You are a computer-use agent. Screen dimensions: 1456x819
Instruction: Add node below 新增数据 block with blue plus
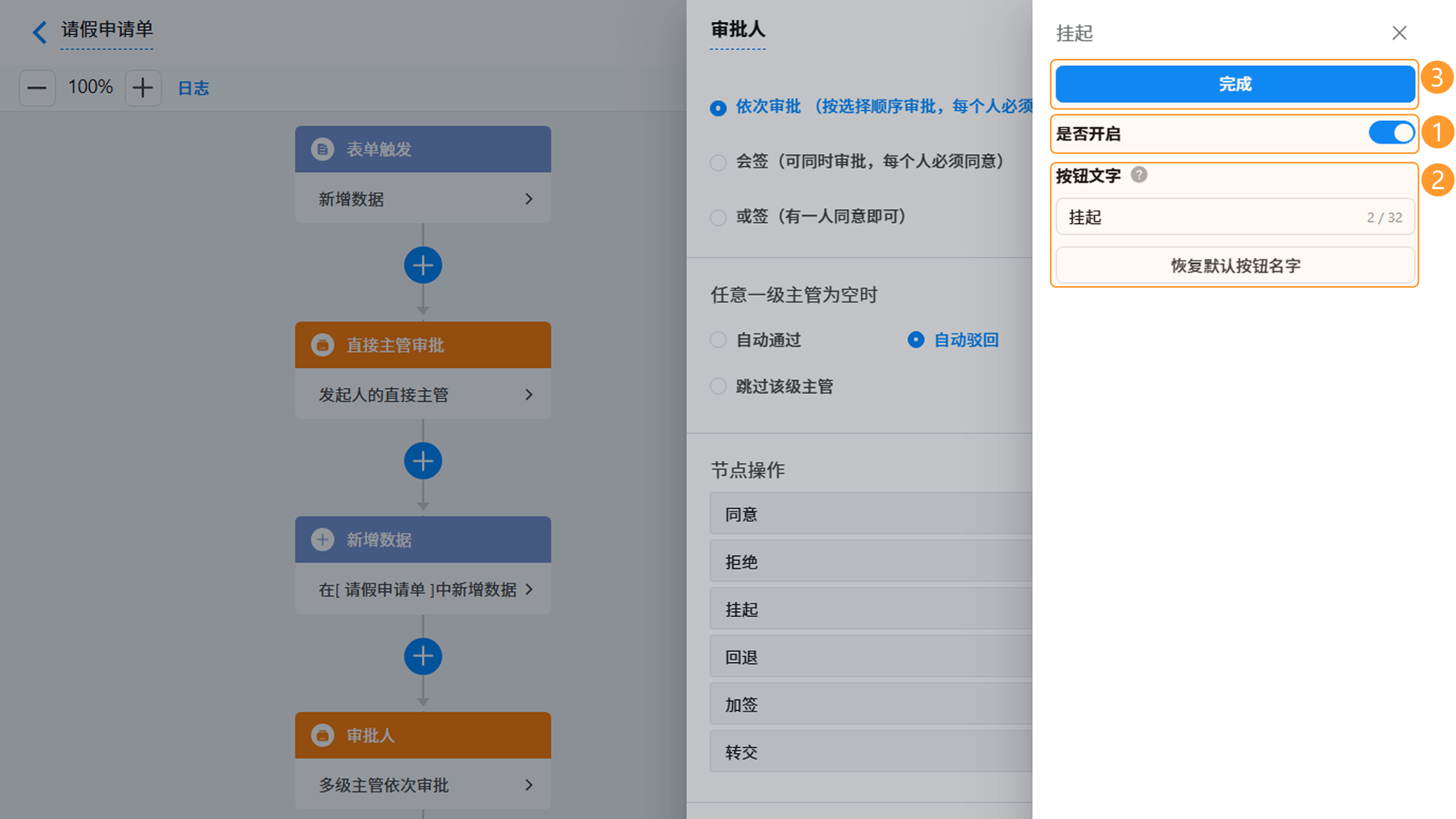pos(423,656)
